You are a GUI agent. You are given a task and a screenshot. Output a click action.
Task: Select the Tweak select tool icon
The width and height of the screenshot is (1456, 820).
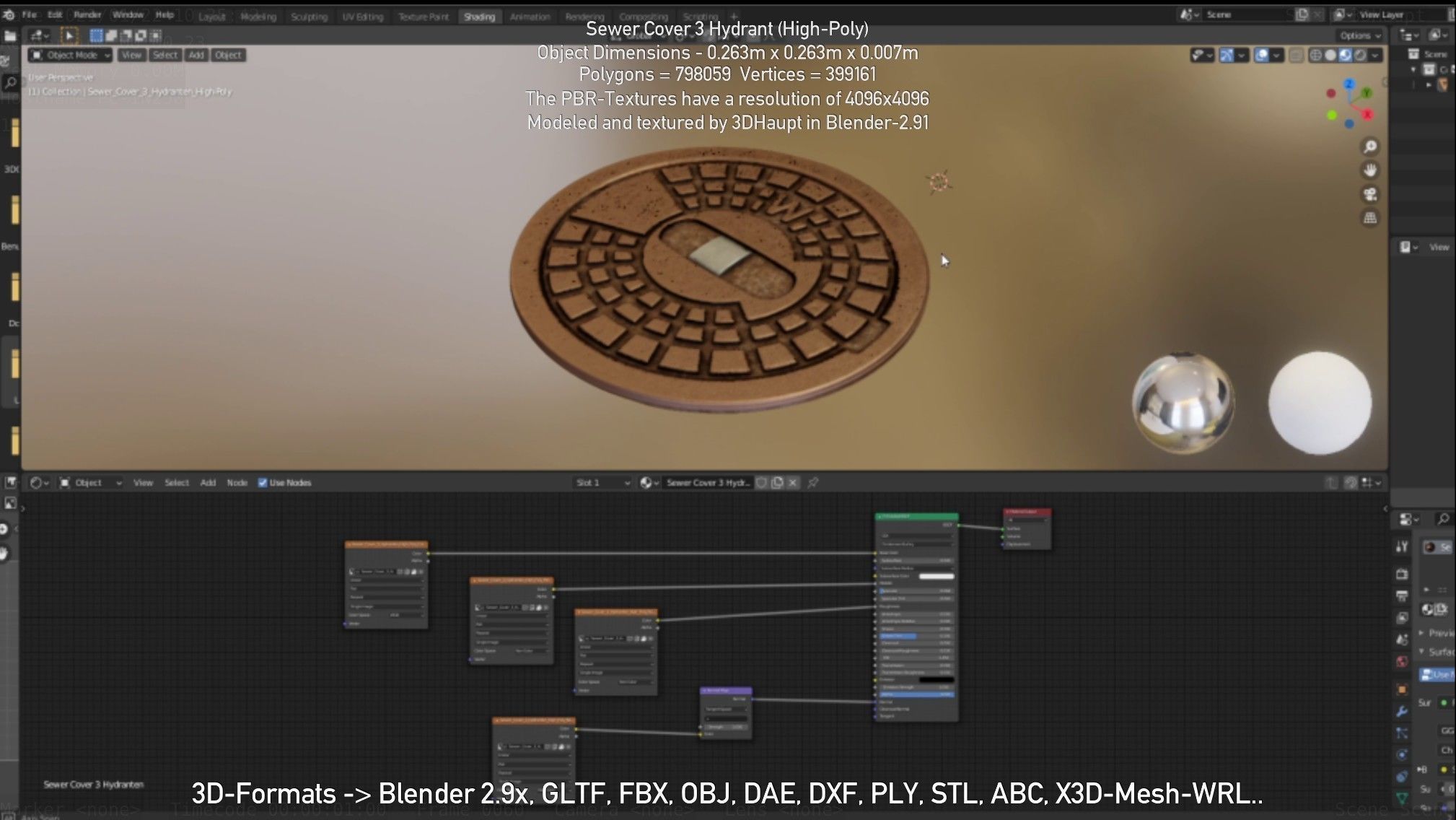coord(69,35)
